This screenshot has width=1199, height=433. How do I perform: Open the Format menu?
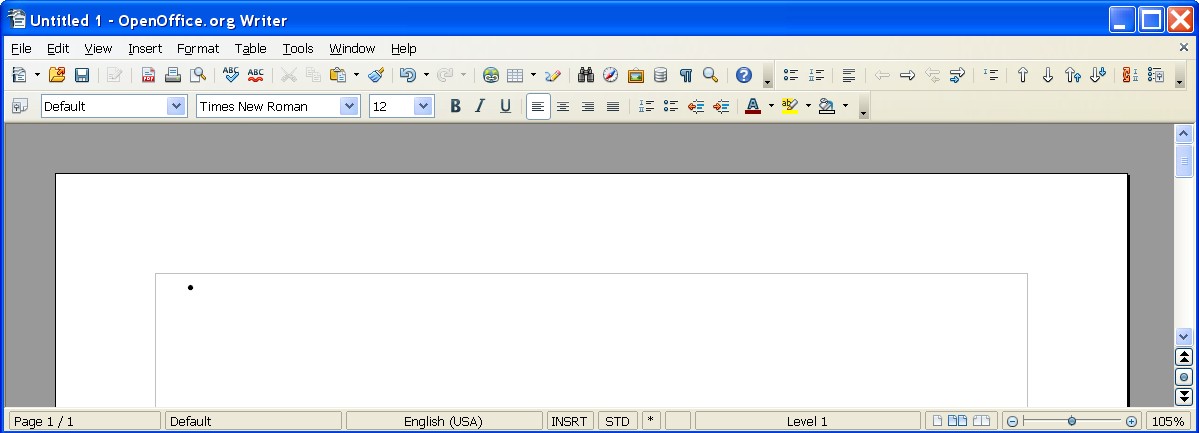pyautogui.click(x=198, y=48)
